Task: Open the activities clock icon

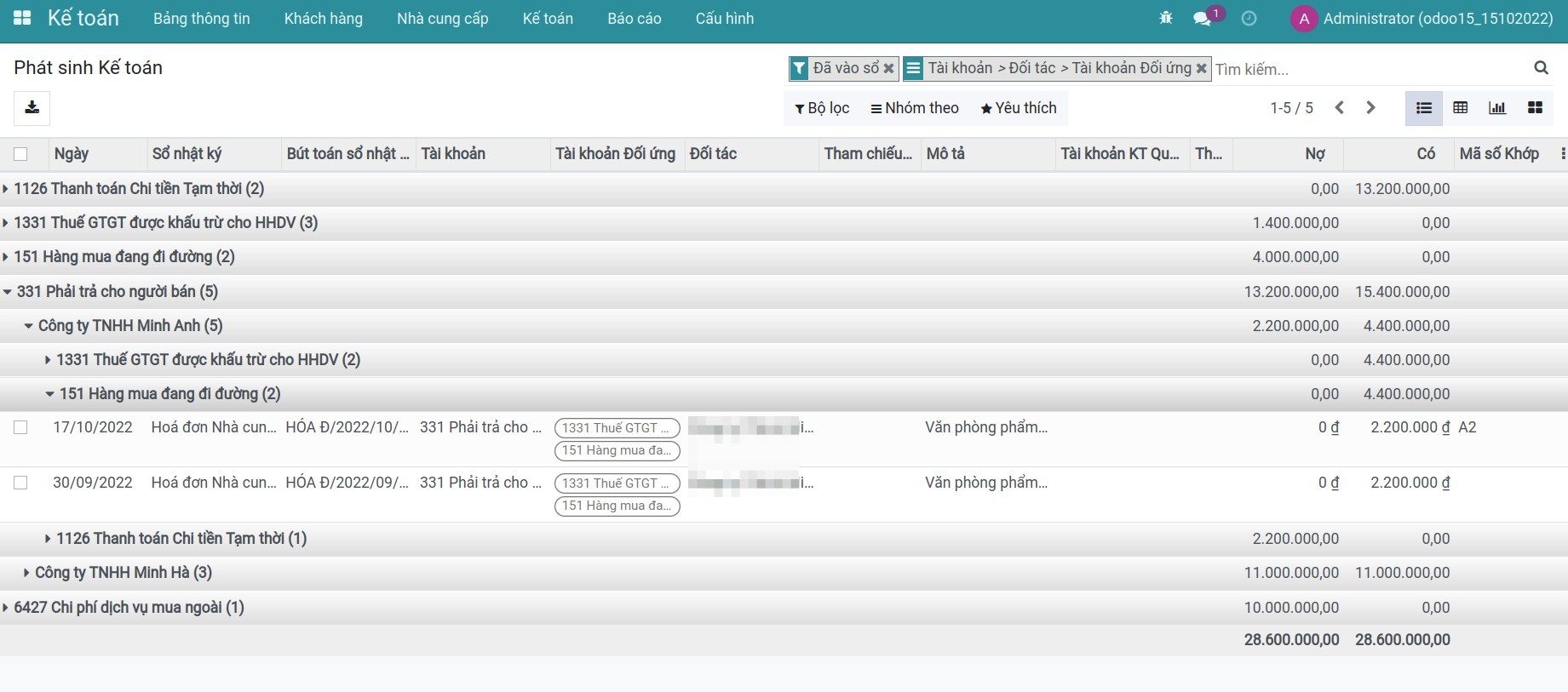Action: pyautogui.click(x=1249, y=18)
